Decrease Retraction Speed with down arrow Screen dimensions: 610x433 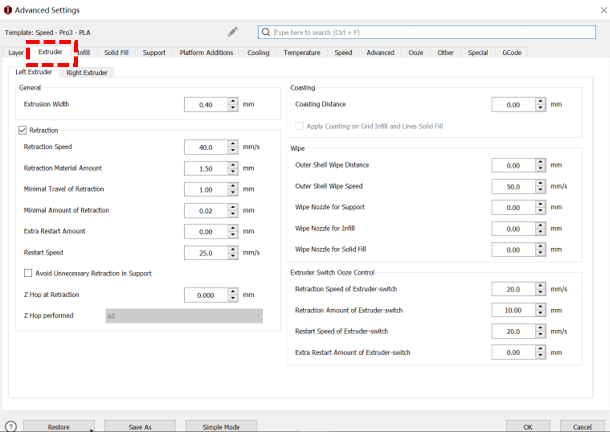[233, 150]
